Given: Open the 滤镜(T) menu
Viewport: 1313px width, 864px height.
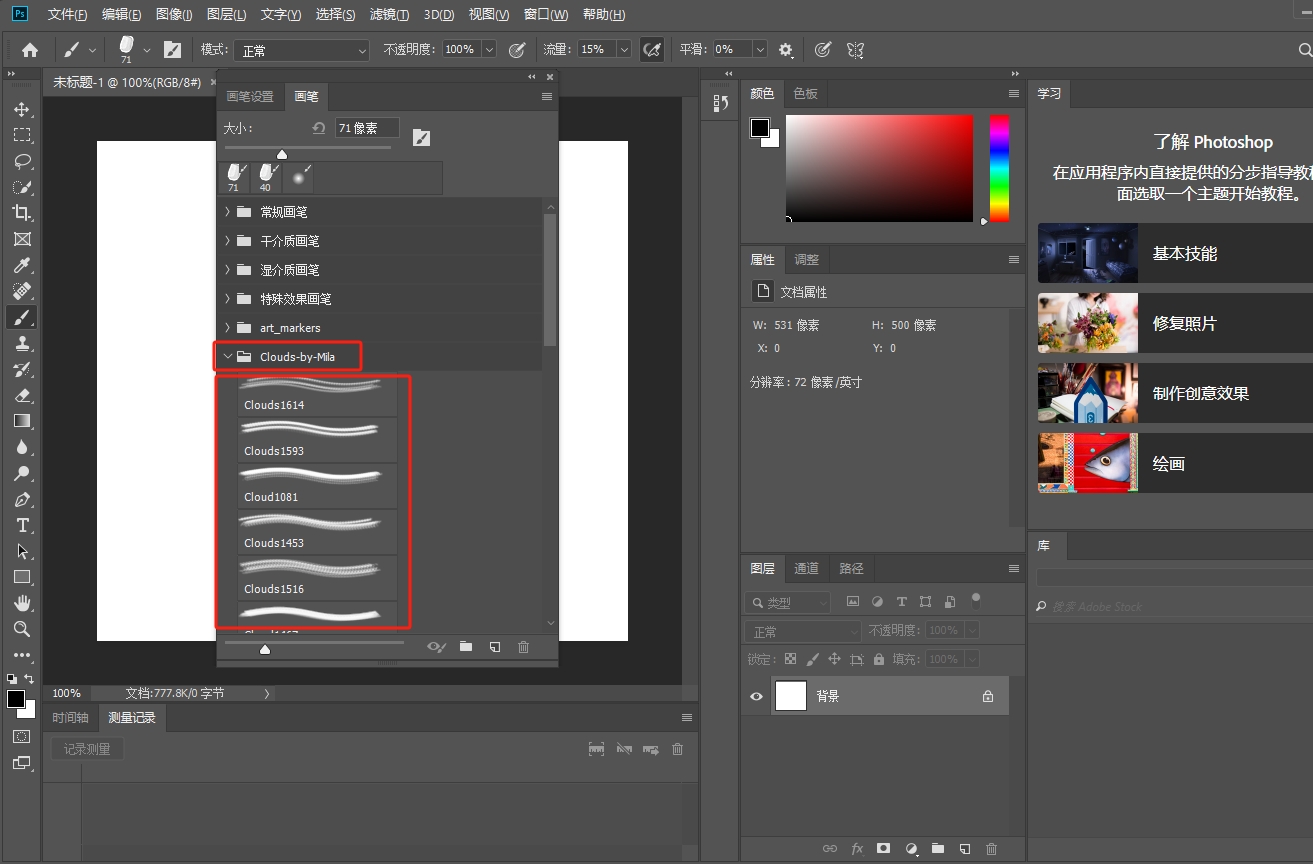Looking at the screenshot, I should point(389,15).
